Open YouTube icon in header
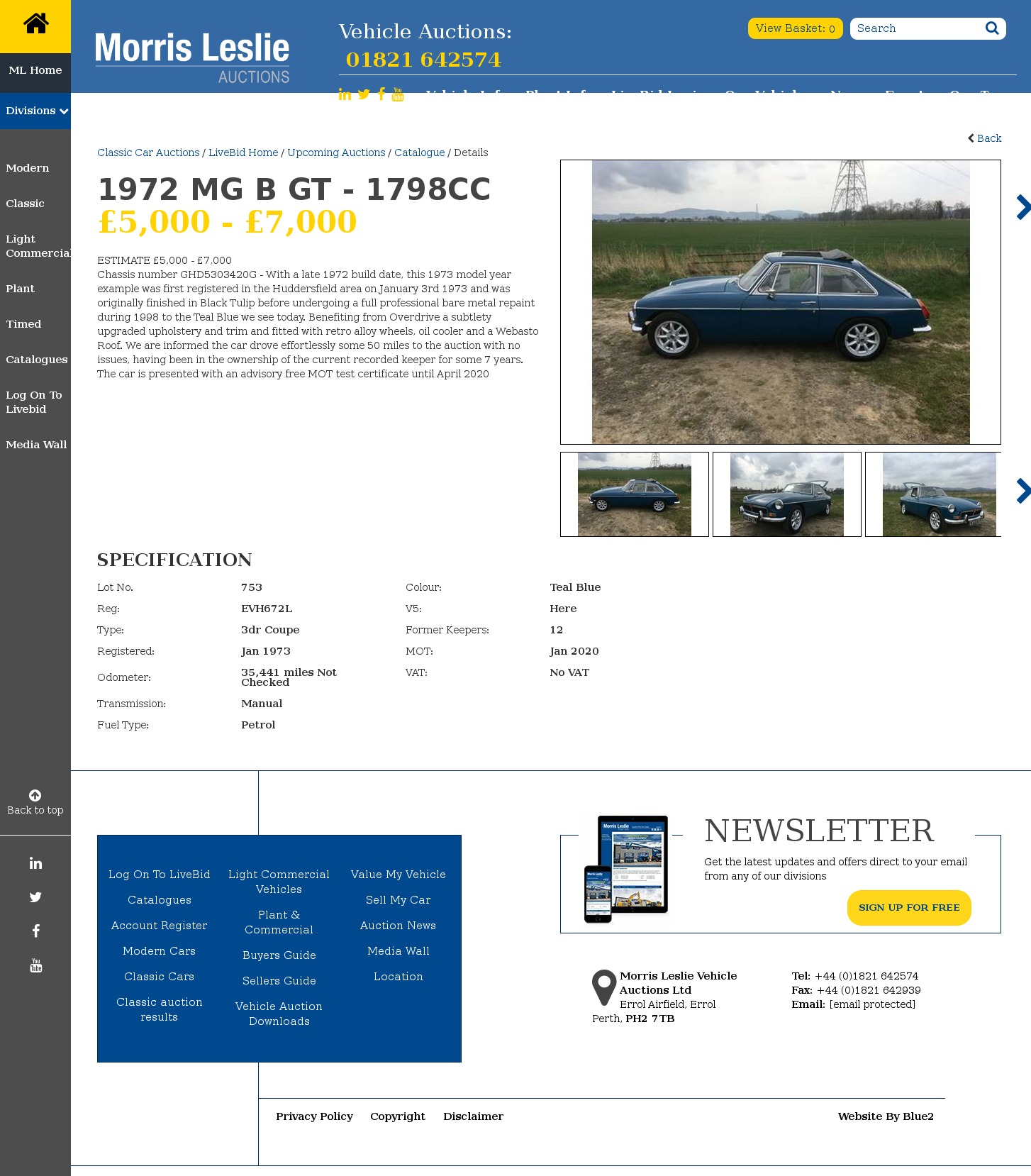Viewport: 1031px width, 1176px height. pos(398,94)
